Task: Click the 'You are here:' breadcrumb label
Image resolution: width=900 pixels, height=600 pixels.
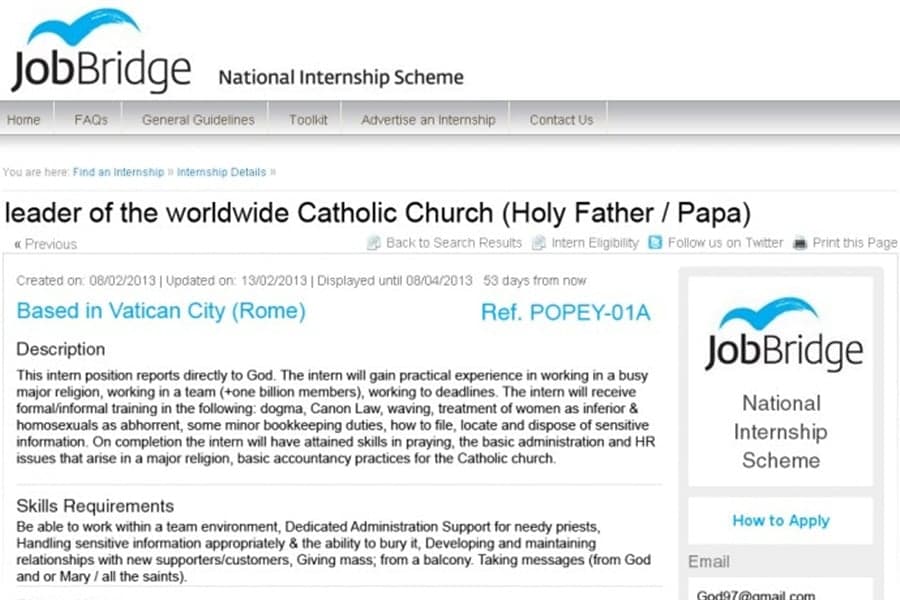Action: pos(36,172)
